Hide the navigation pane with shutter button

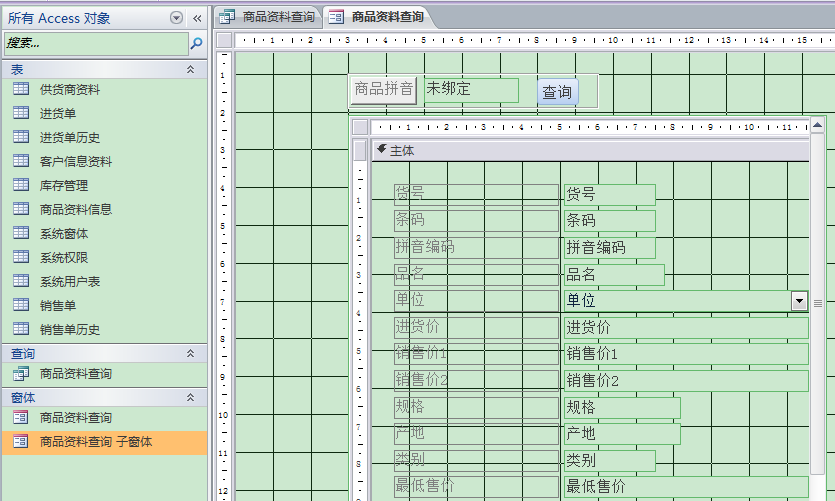coord(197,18)
